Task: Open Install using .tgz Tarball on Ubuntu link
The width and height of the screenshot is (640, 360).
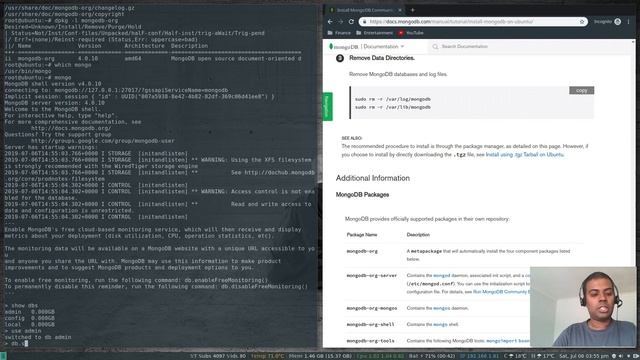Action: [524, 155]
